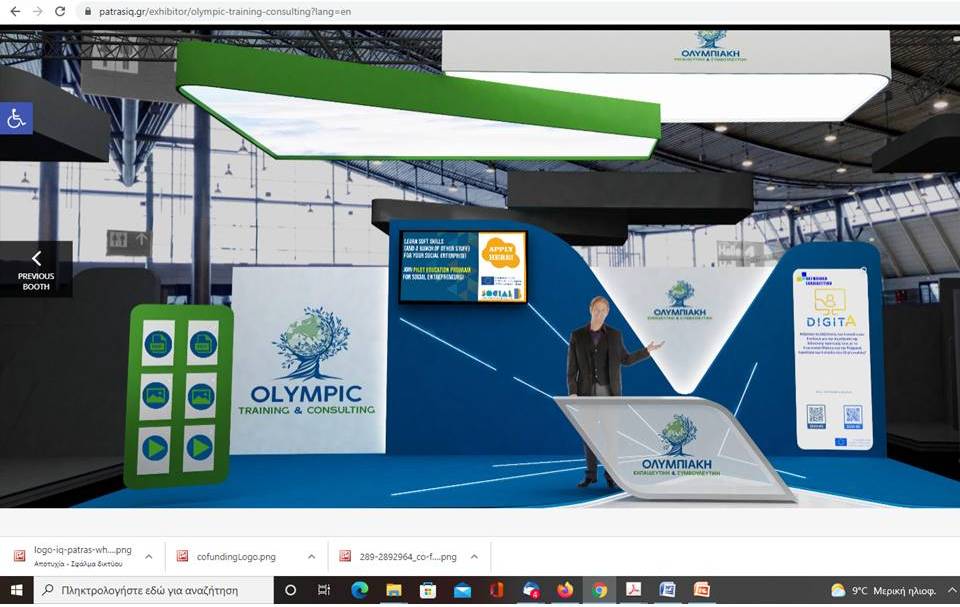
Task: Click the site padlock icon
Action: click(x=88, y=11)
